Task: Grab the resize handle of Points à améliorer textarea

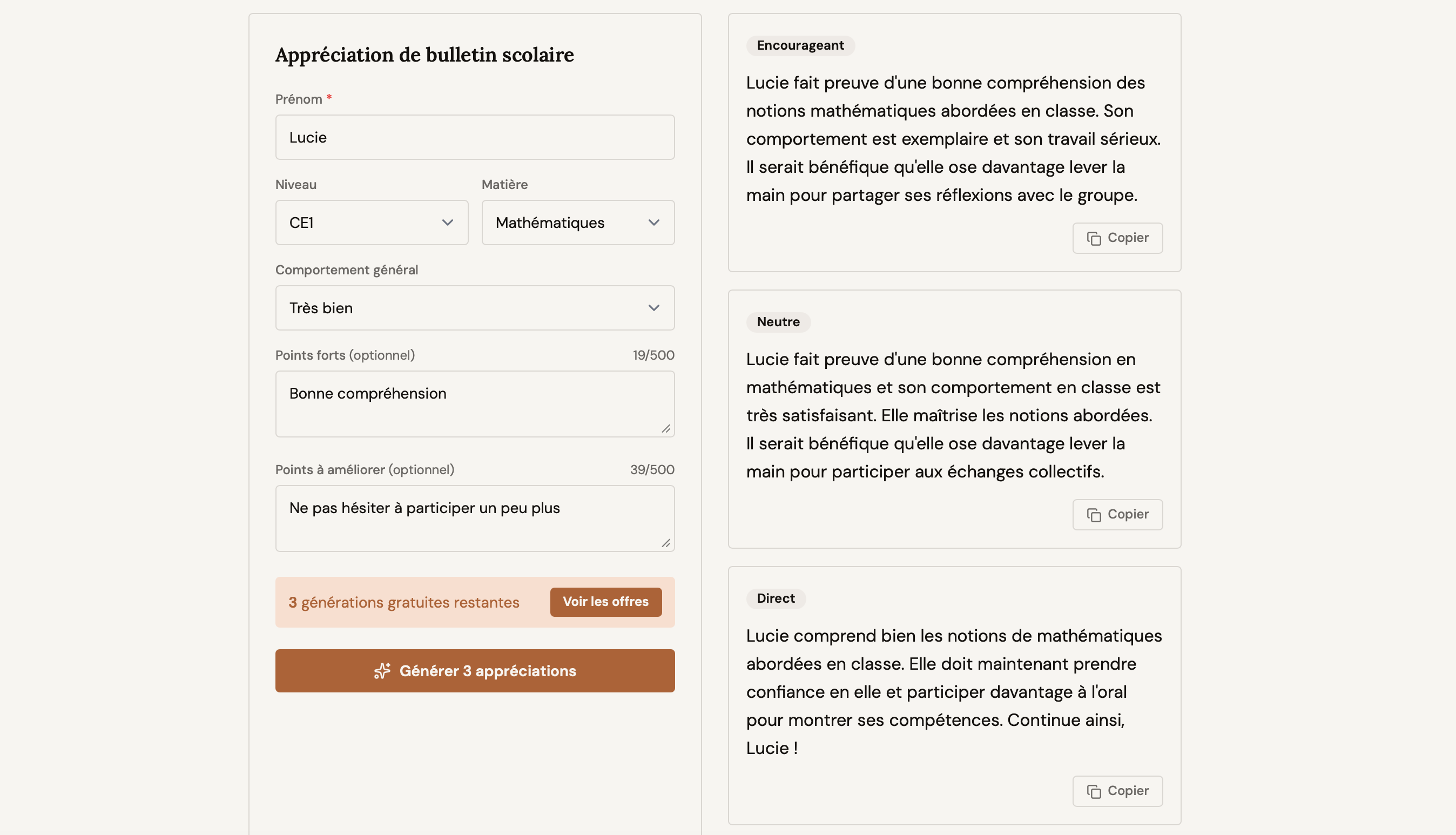Action: tap(666, 543)
